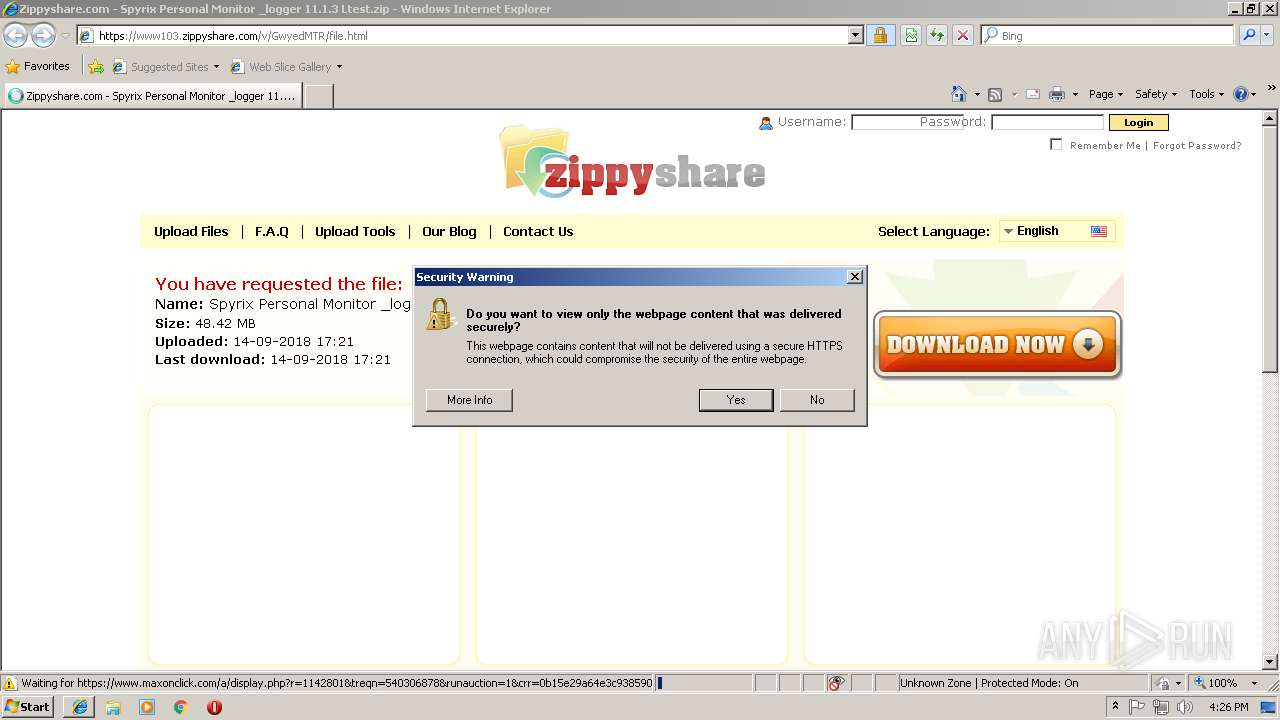
Task: Open the Tools menu
Action: [x=1207, y=94]
